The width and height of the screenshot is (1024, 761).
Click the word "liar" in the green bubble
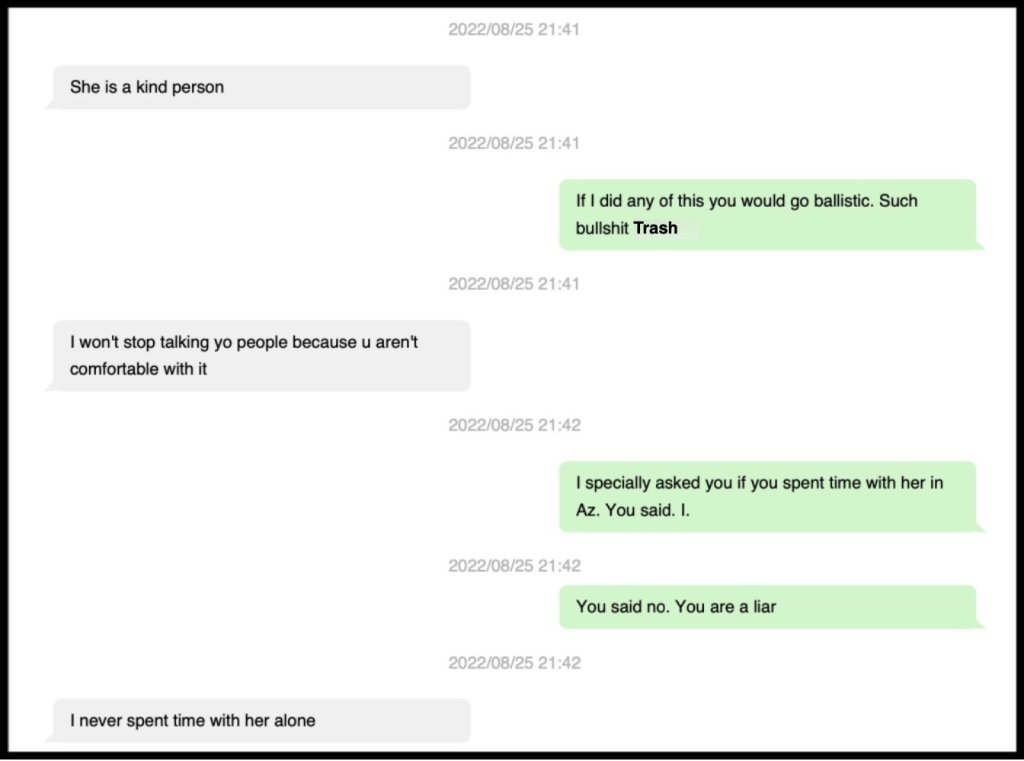click(x=764, y=606)
